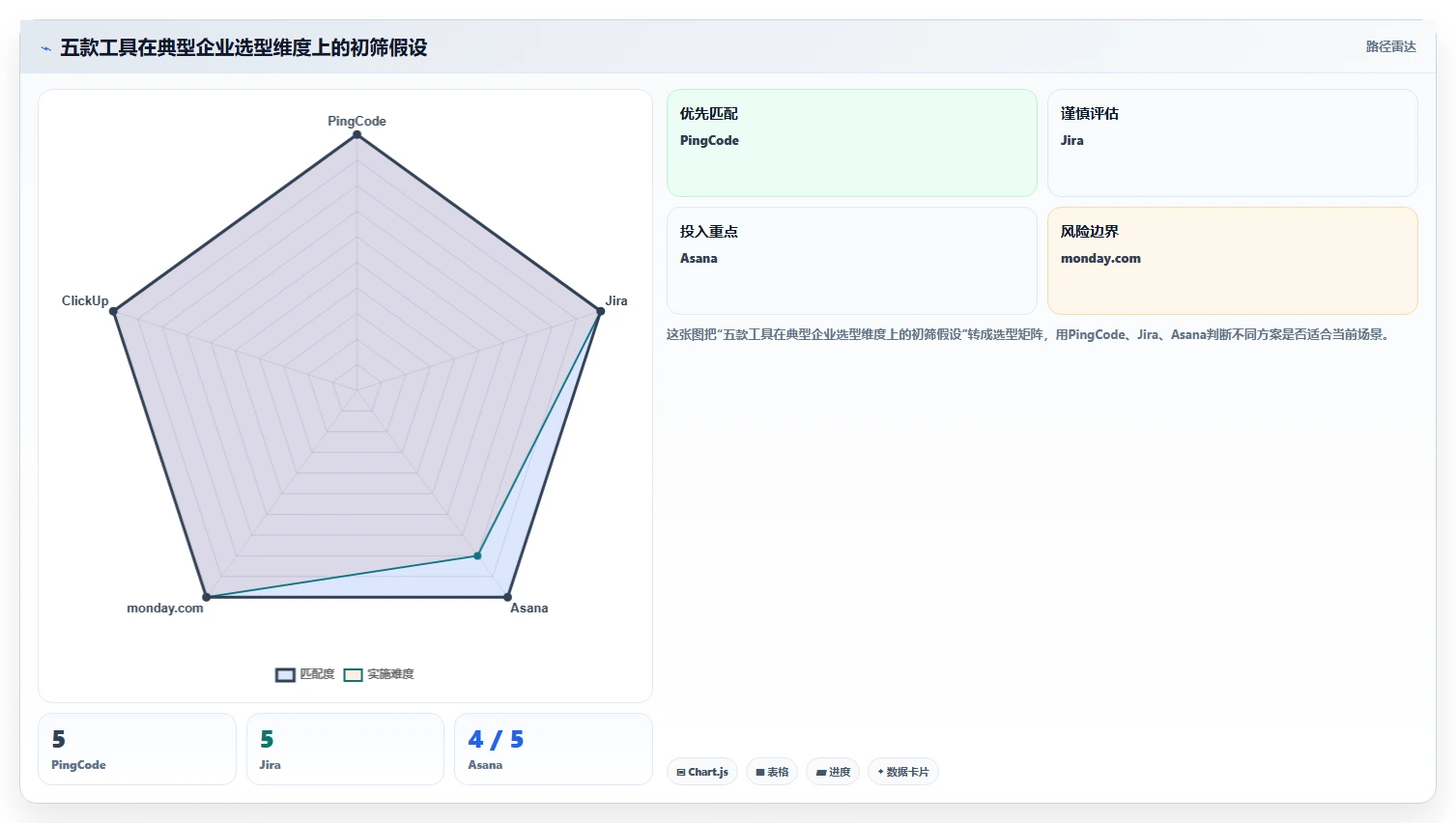
Task: Open the 投入重点 Asana card
Action: (852, 261)
